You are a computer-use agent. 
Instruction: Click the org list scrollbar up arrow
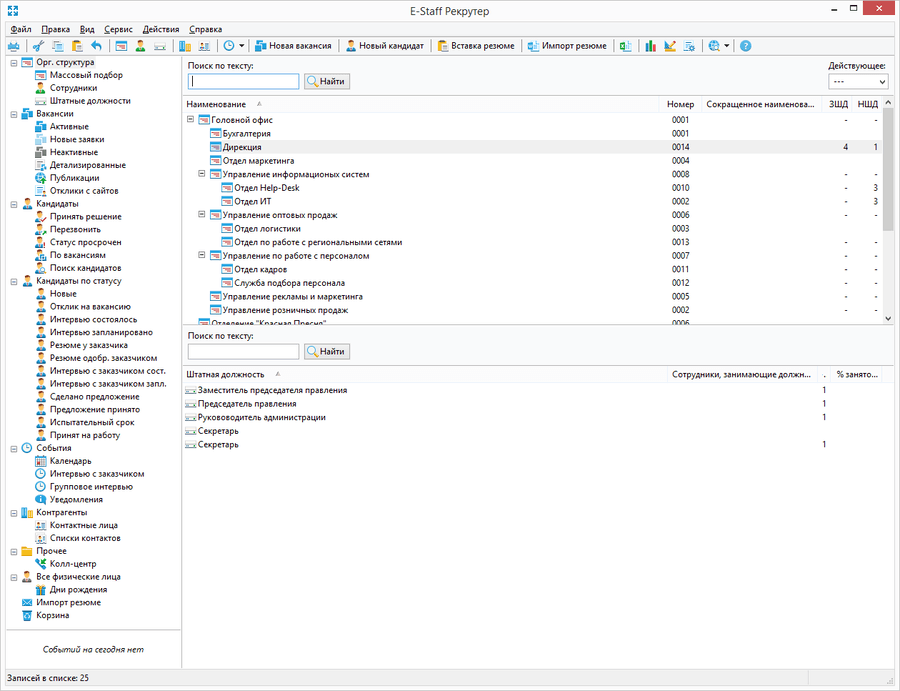tap(888, 102)
